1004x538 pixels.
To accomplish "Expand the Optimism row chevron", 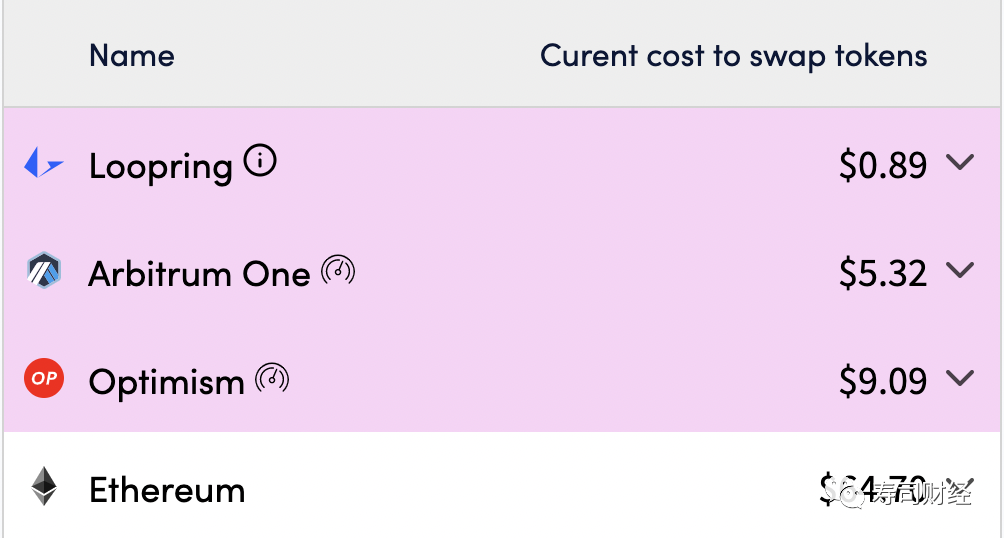I will [x=959, y=378].
